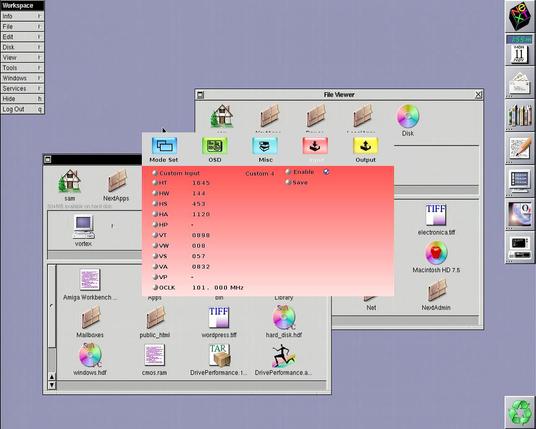This screenshot has height=429, width=536.
Task: Select the HW 144 row
Action: pyautogui.click(x=179, y=193)
